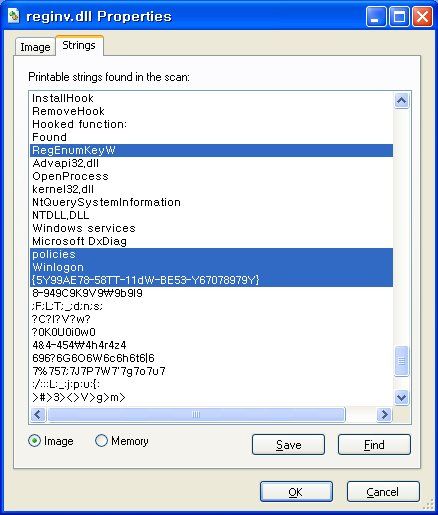438x515 pixels.
Task: Maximize the Properties window
Action: pyautogui.click(x=399, y=16)
